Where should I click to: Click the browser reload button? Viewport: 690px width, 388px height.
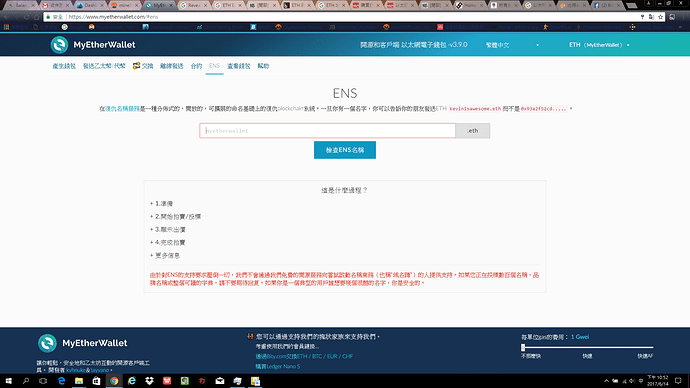point(26,17)
